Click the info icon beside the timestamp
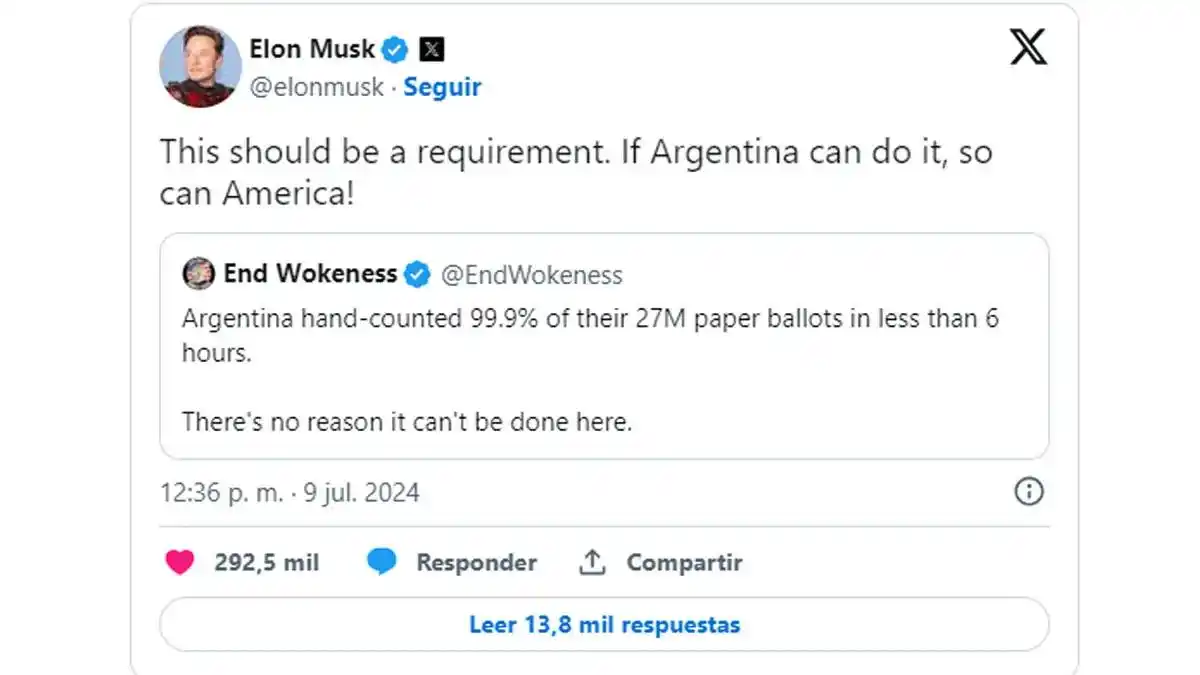This screenshot has height=675, width=1200. click(x=1028, y=493)
